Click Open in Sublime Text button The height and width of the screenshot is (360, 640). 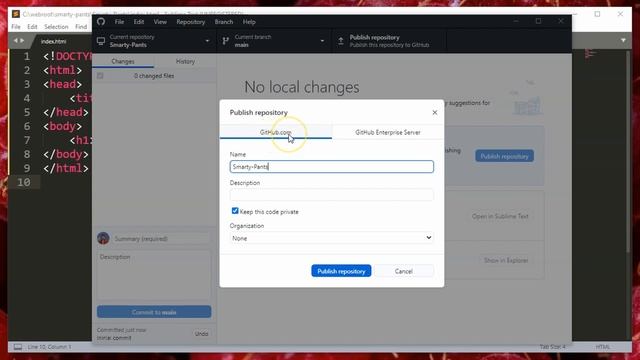(x=500, y=216)
